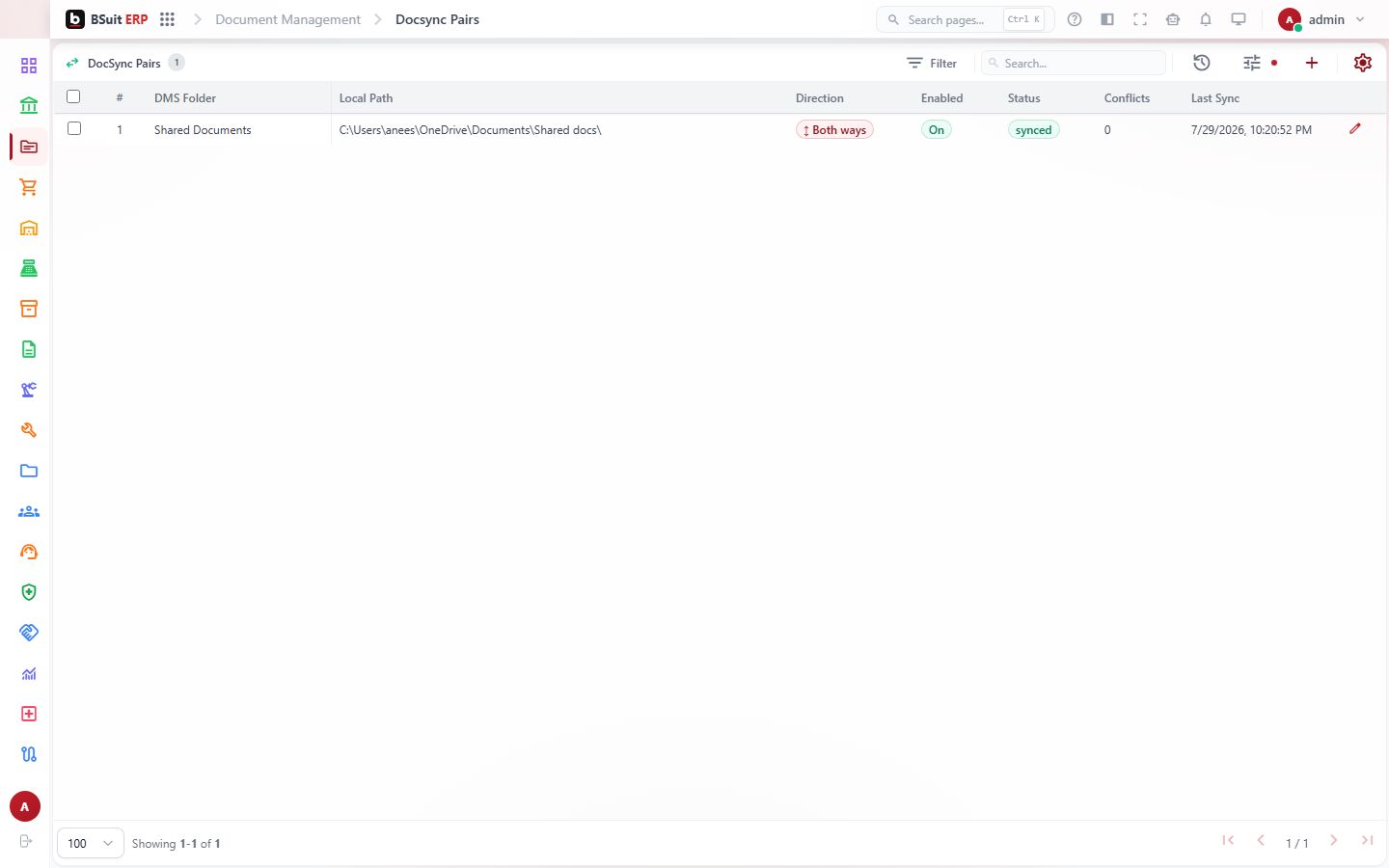Click the monitor display icon in header

point(1239,19)
